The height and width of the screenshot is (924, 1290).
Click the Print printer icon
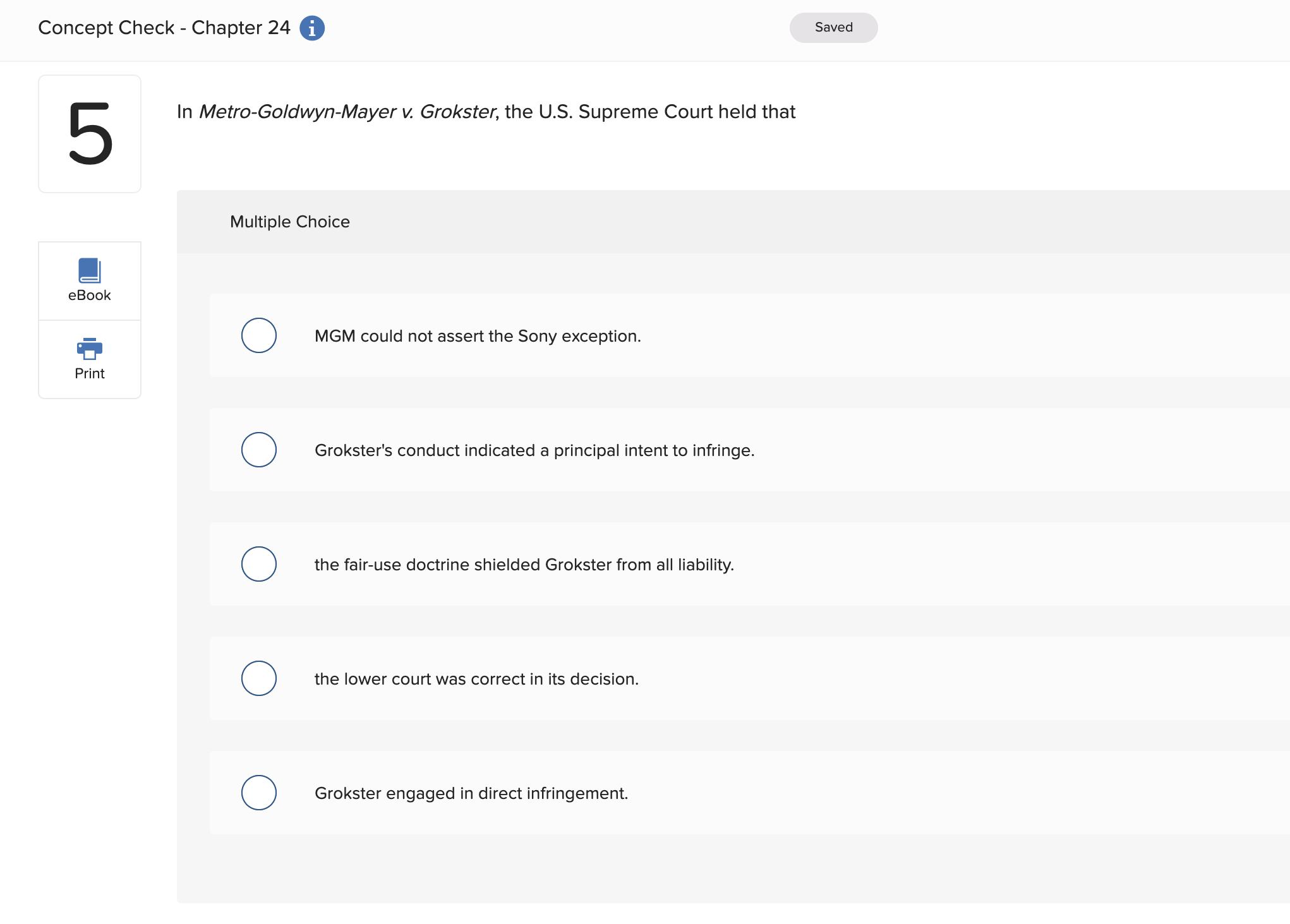tap(90, 348)
